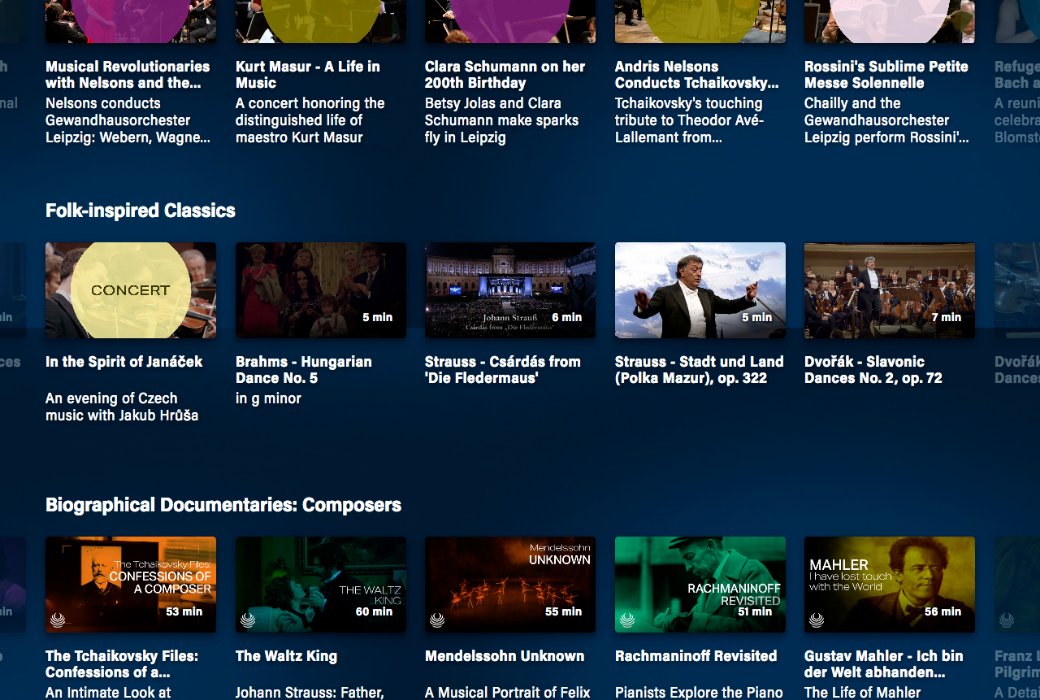Click 'A Musical Portrait of Felix' description
This screenshot has height=700, width=1040.
click(x=507, y=692)
